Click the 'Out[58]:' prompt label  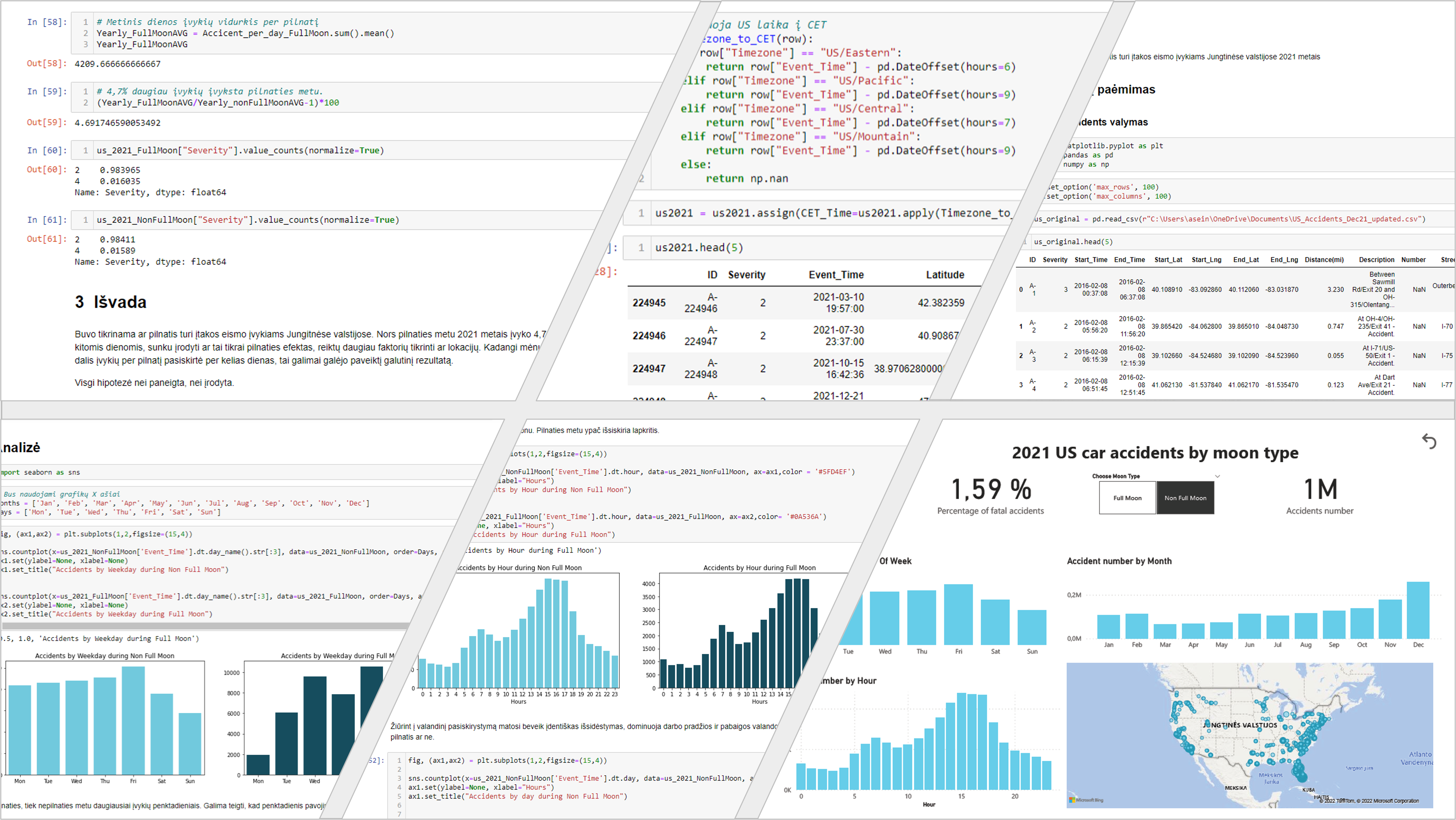(x=47, y=63)
